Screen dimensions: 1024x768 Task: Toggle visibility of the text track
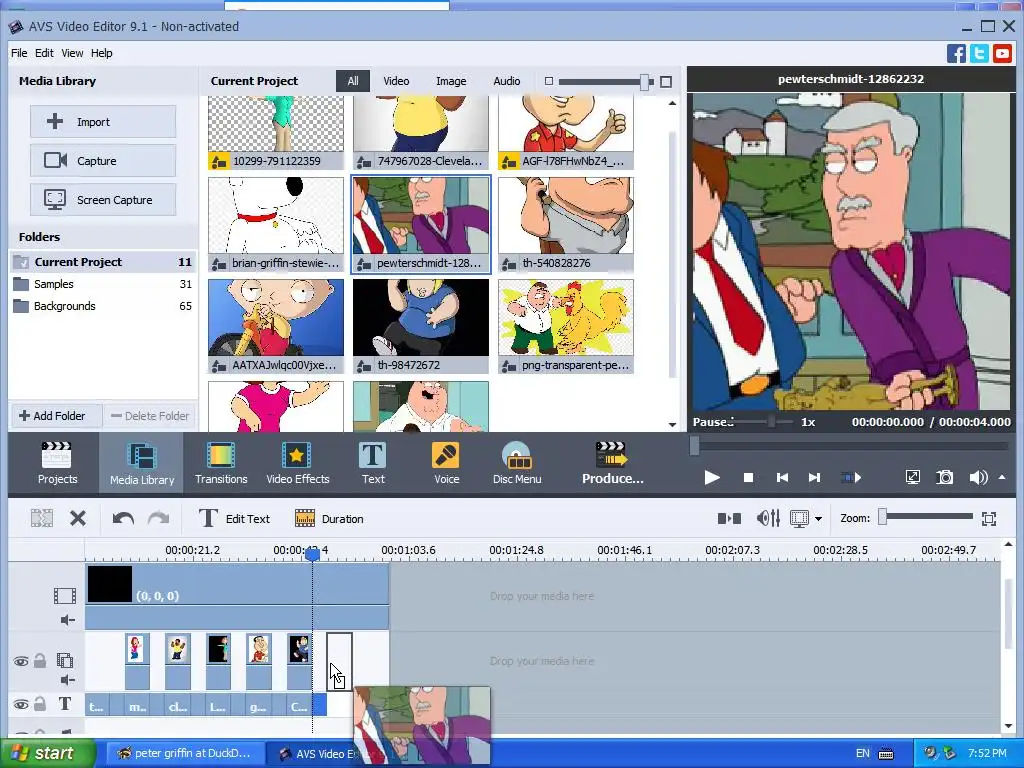point(21,704)
